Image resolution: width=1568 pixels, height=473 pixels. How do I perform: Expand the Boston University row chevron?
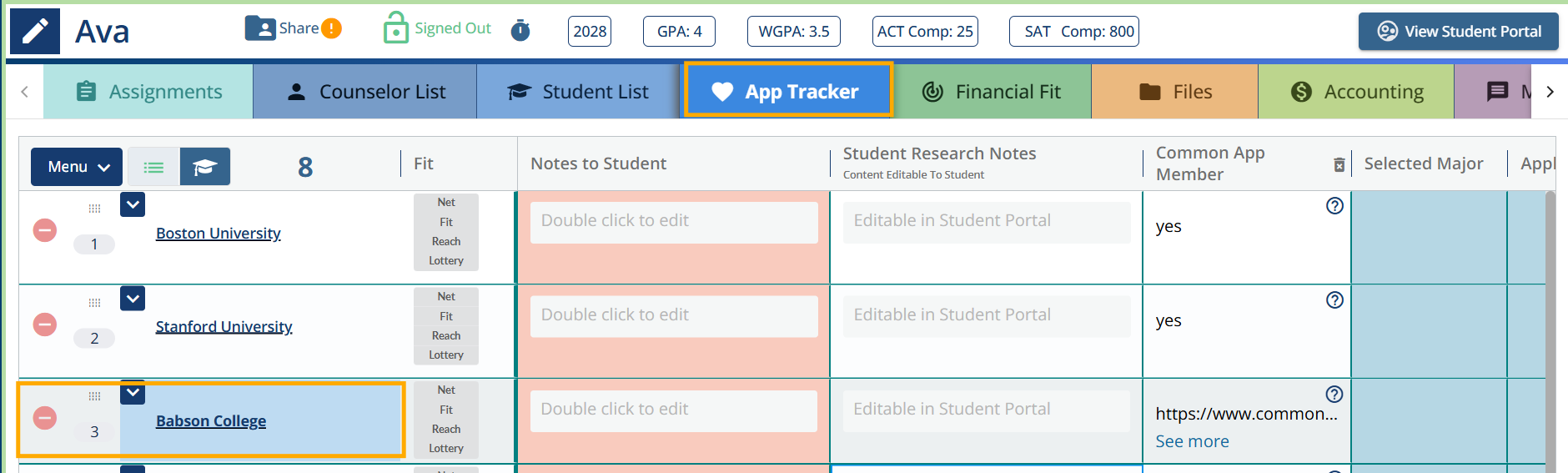click(133, 204)
